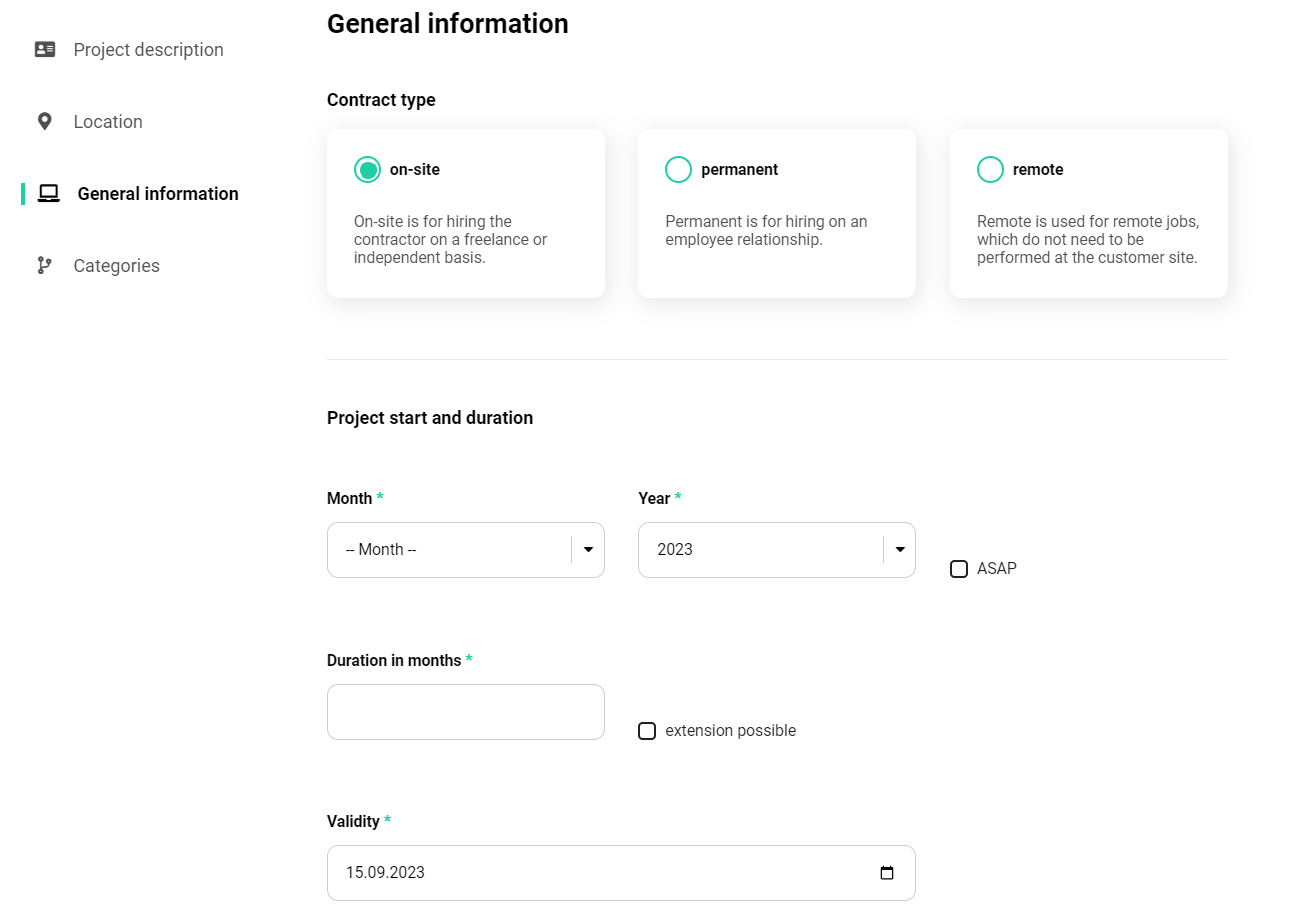Select the Location pin icon in sidebar

click(x=45, y=120)
